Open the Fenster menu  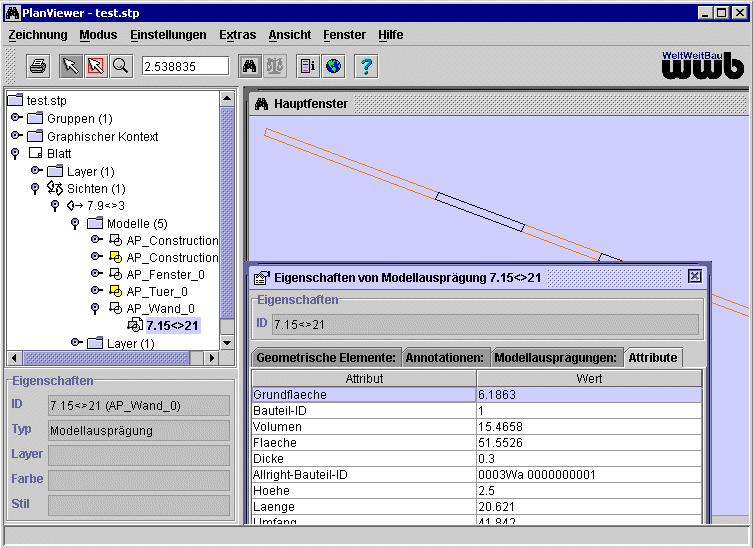click(x=345, y=35)
